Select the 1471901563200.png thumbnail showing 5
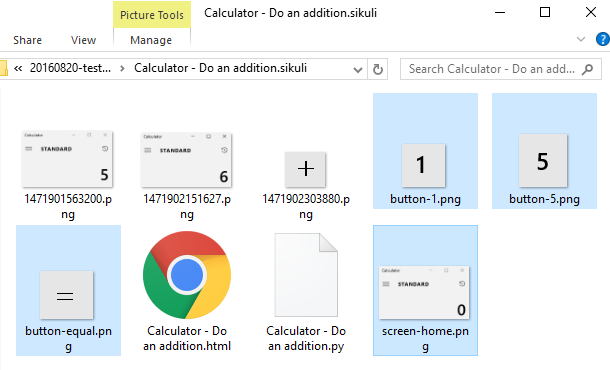This screenshot has width=610, height=370. pos(67,159)
